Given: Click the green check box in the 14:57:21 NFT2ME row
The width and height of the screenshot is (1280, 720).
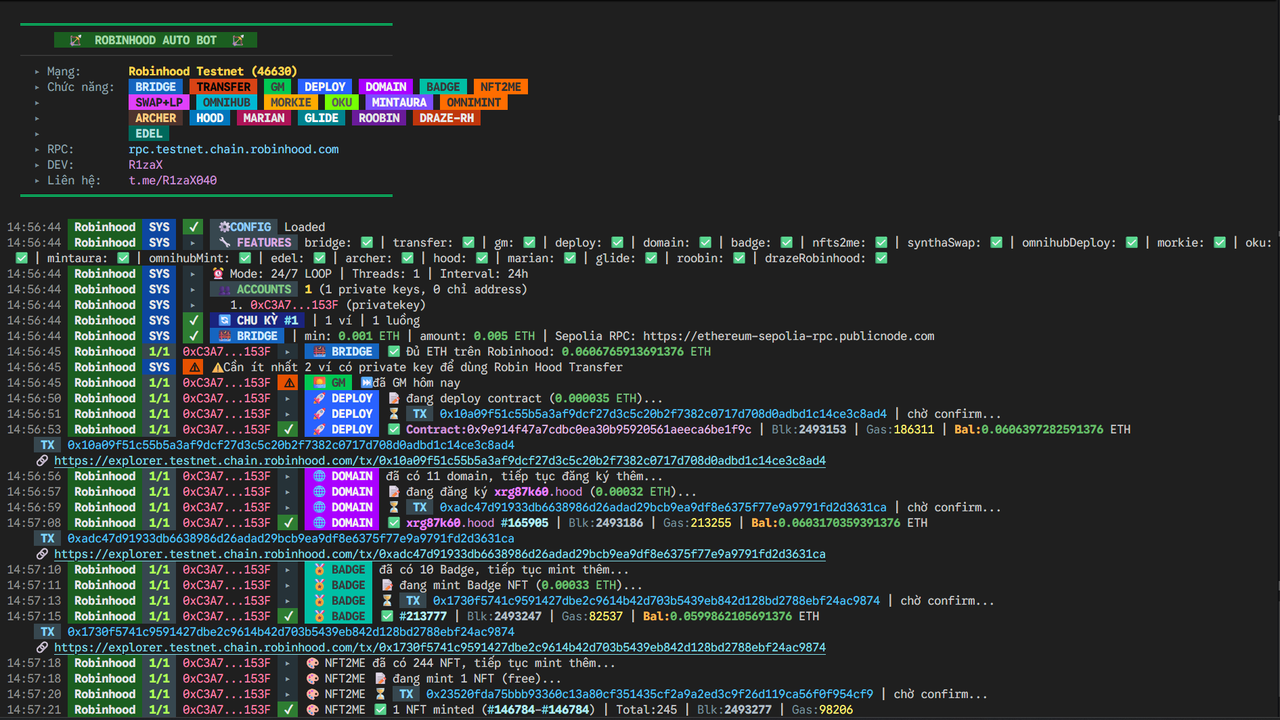Looking at the screenshot, I should (x=288, y=709).
